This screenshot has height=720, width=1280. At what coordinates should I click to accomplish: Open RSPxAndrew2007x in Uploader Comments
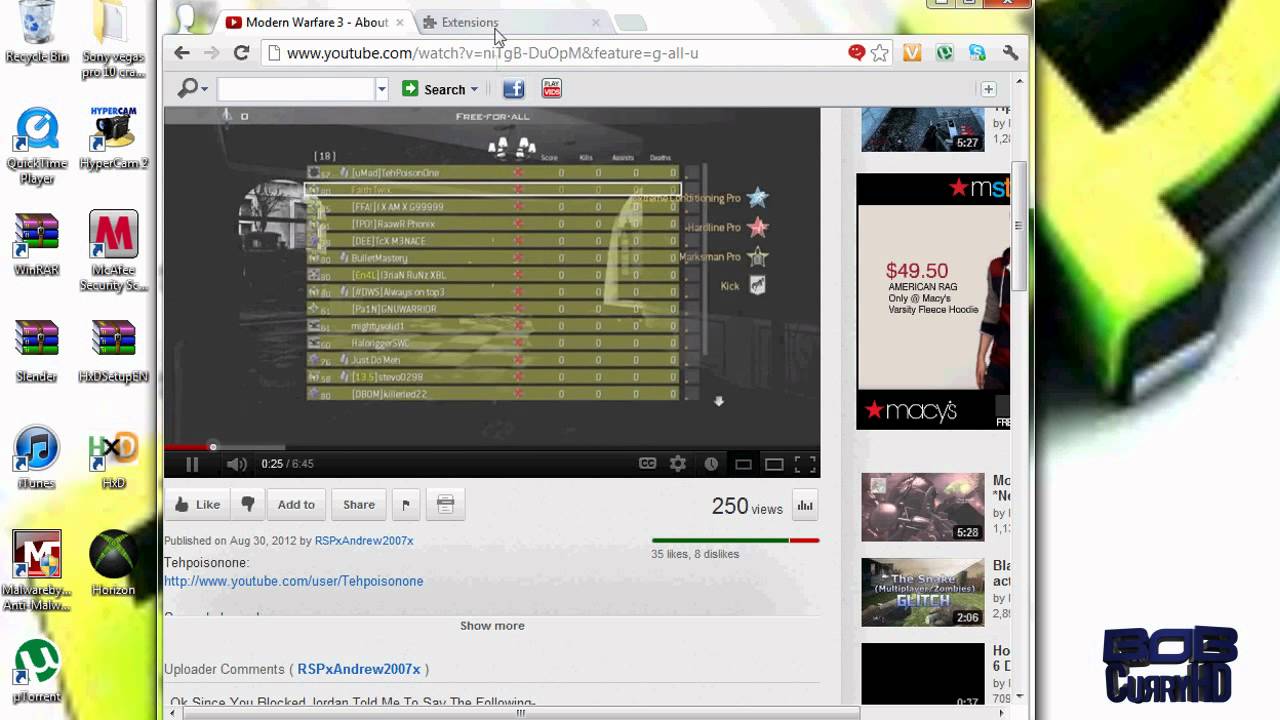click(x=359, y=669)
